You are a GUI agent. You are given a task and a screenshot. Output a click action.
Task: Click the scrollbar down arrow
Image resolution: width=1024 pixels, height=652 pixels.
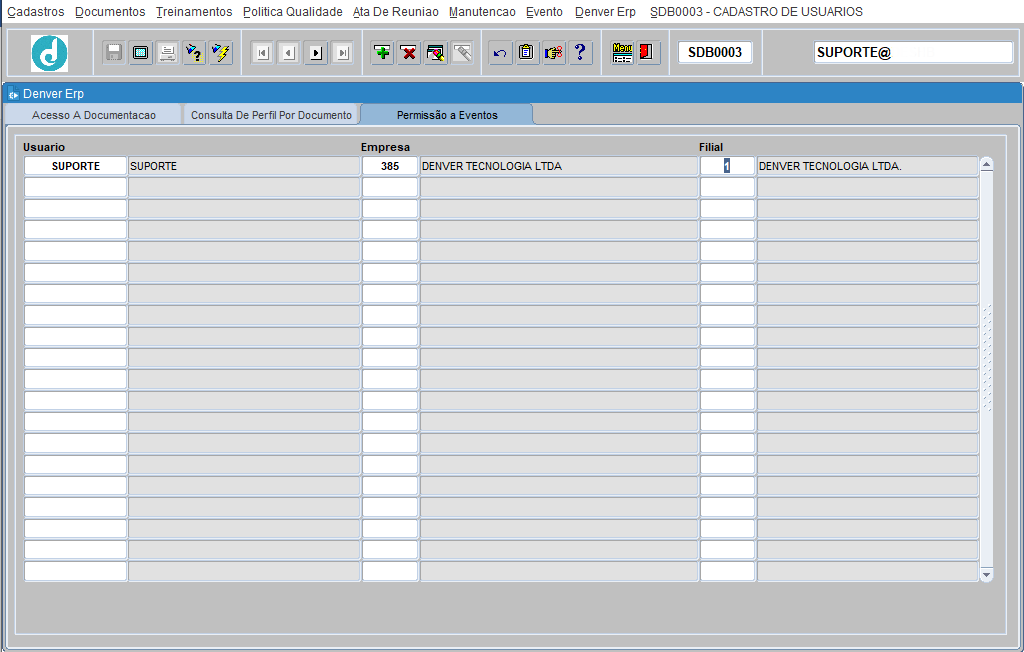[x=987, y=575]
